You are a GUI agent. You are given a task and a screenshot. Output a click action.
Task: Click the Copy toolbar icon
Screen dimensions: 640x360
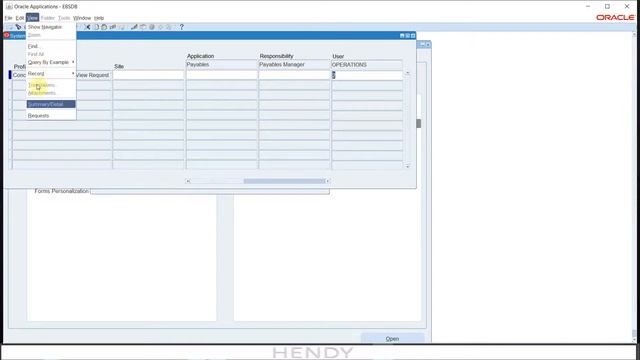point(96,27)
